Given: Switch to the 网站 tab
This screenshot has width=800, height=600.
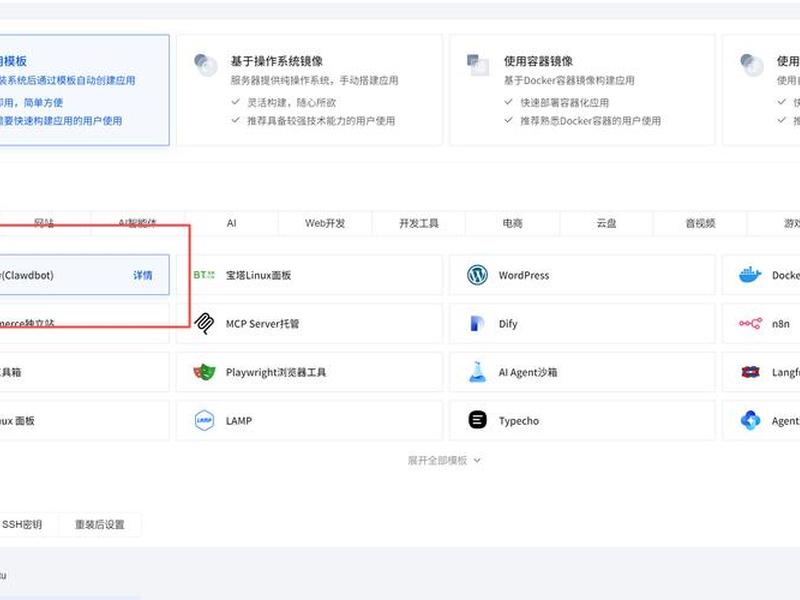Looking at the screenshot, I should (x=44, y=223).
